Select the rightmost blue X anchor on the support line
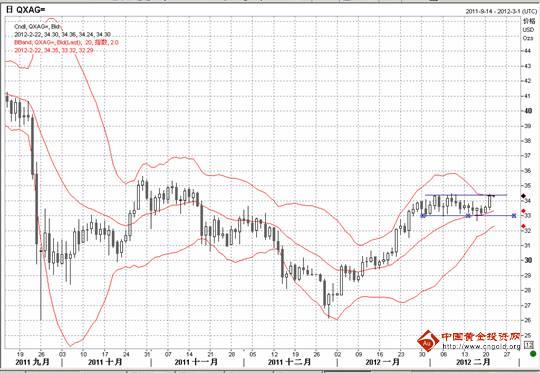 coord(514,216)
